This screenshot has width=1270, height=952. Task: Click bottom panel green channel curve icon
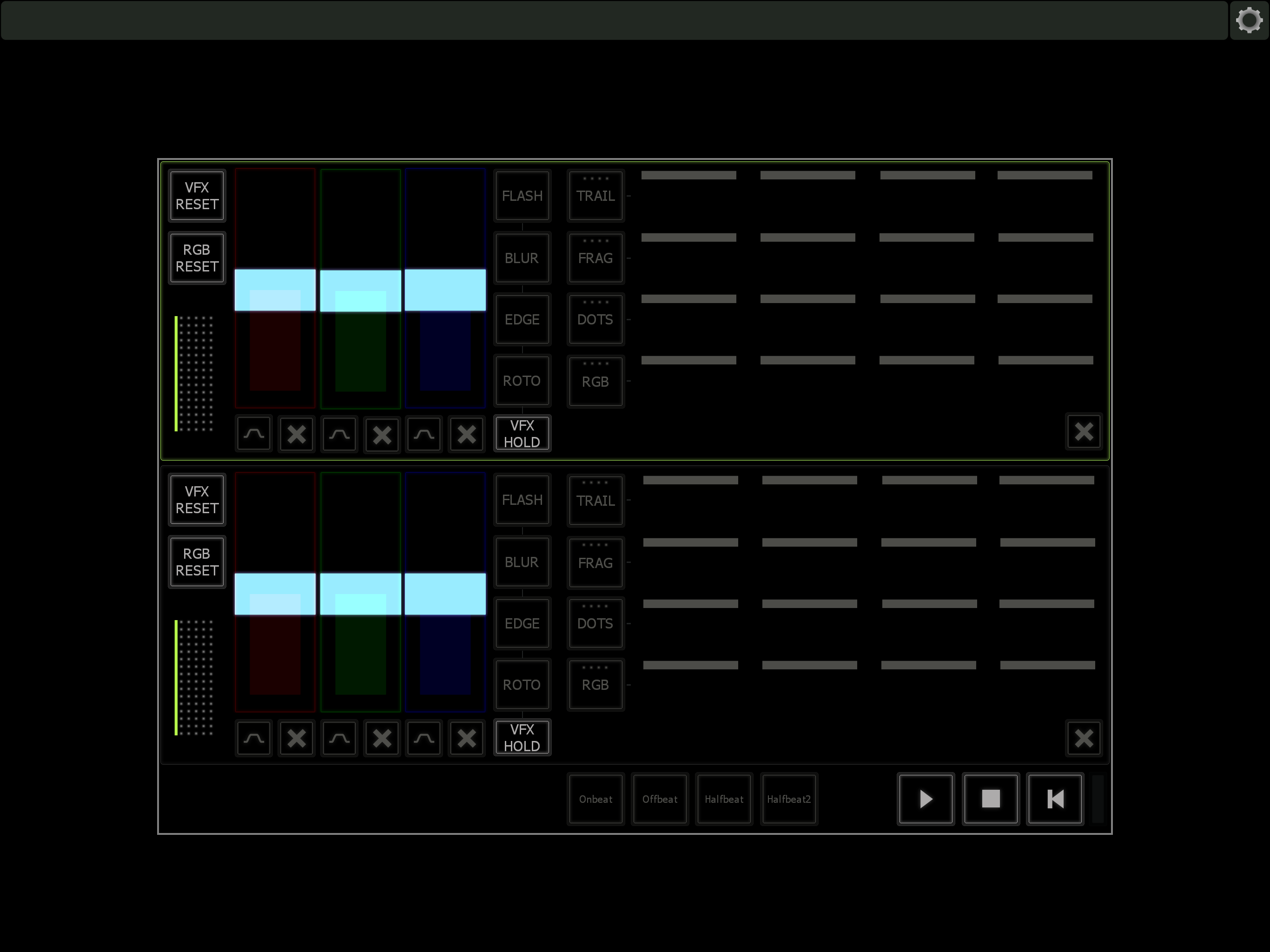pyautogui.click(x=339, y=738)
